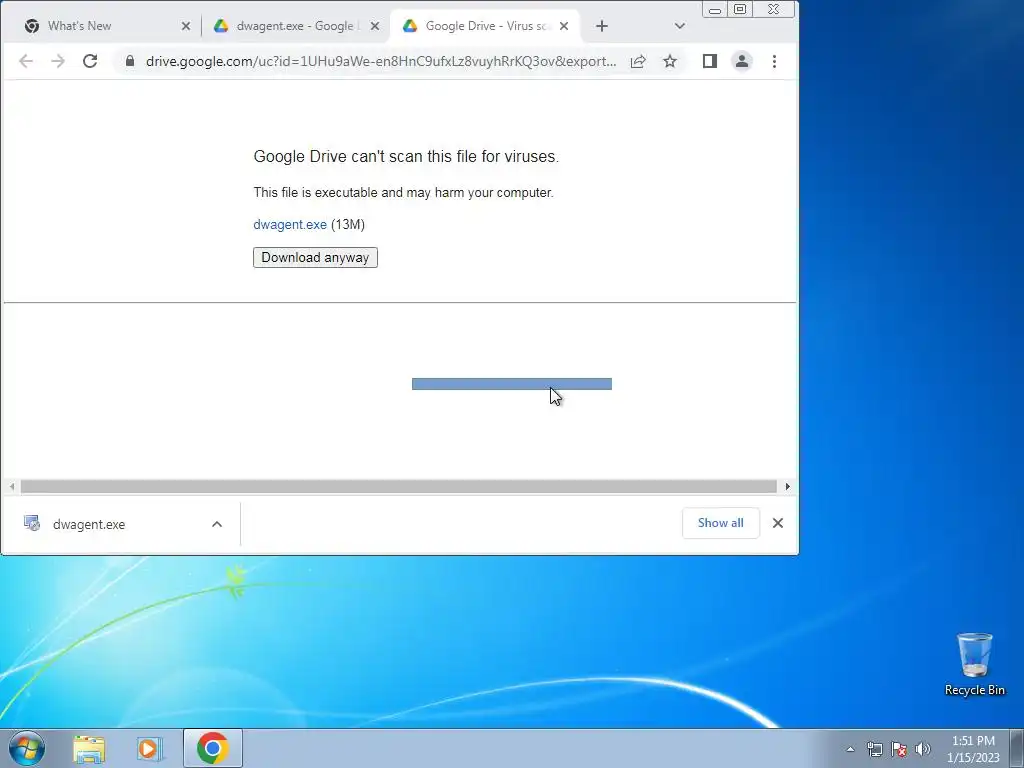Click the lock icon in address bar
Screen dimensions: 1024x768
tap(130, 61)
